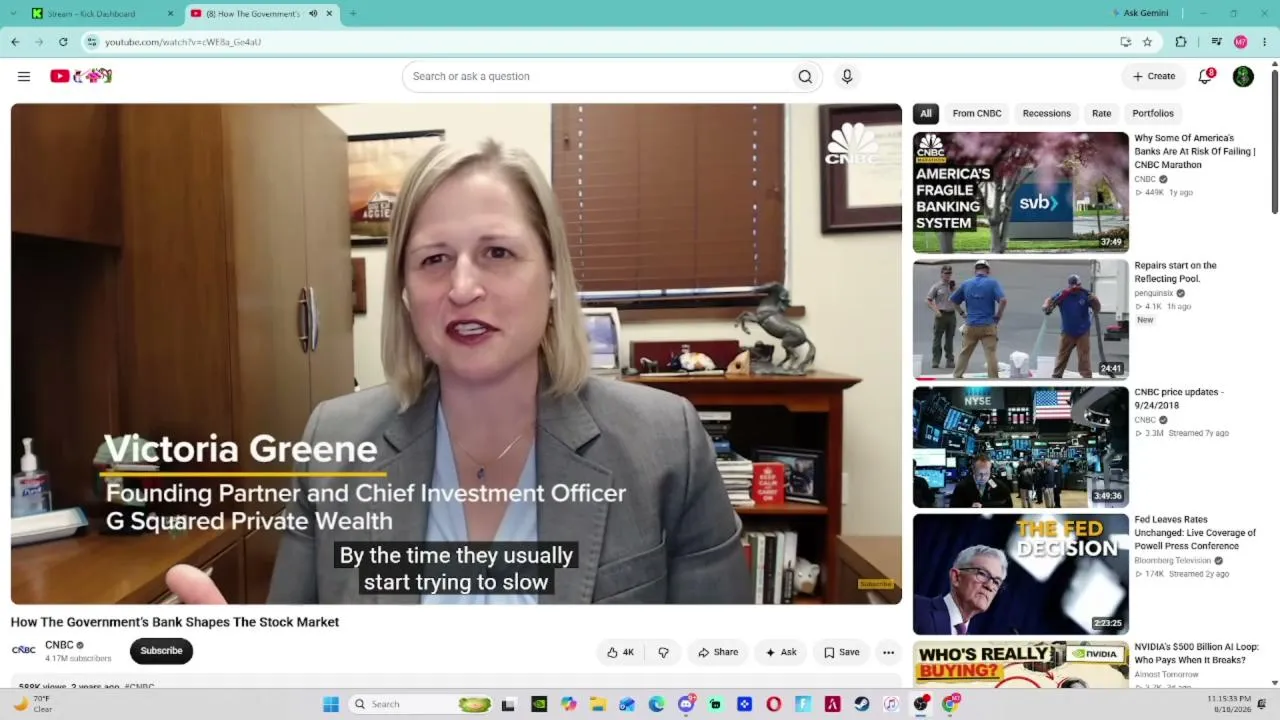
Task: Save the video to a playlist
Action: point(841,652)
